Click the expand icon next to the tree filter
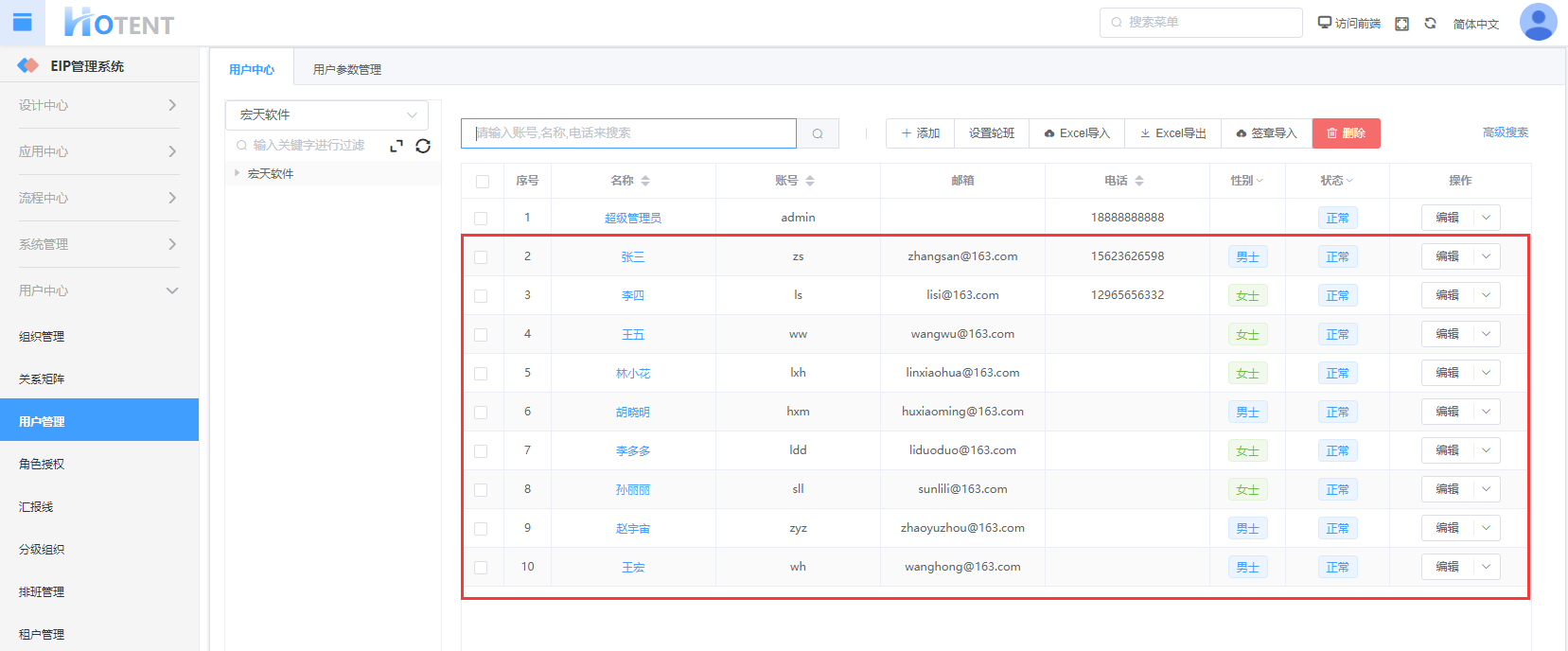Screen dimensions: 1568x651 point(396,146)
